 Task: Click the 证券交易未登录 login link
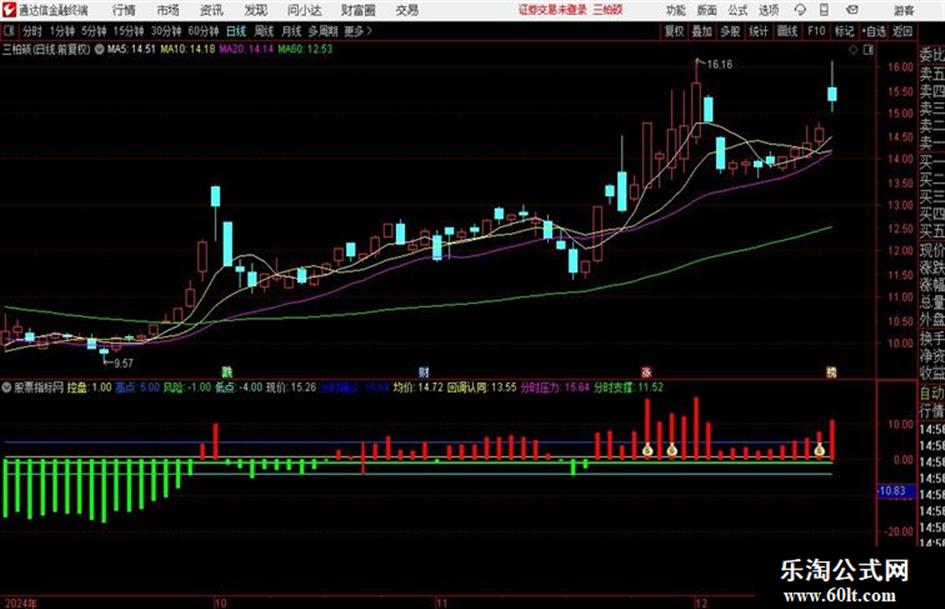(x=552, y=10)
